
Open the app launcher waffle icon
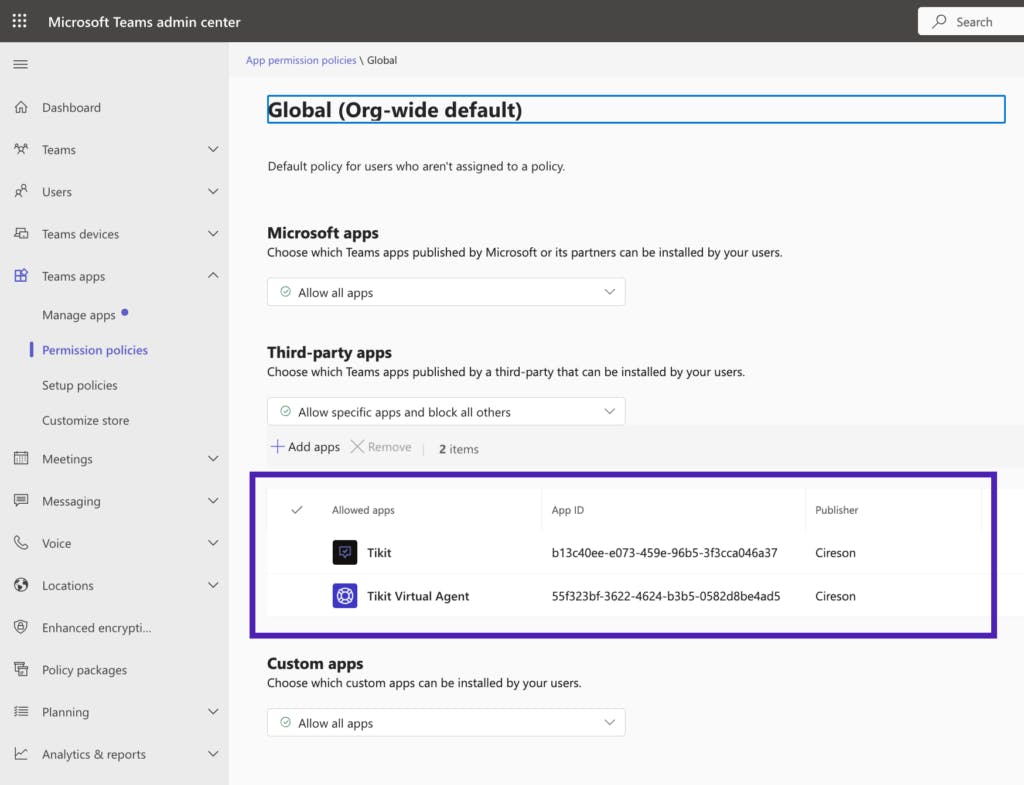click(x=20, y=21)
